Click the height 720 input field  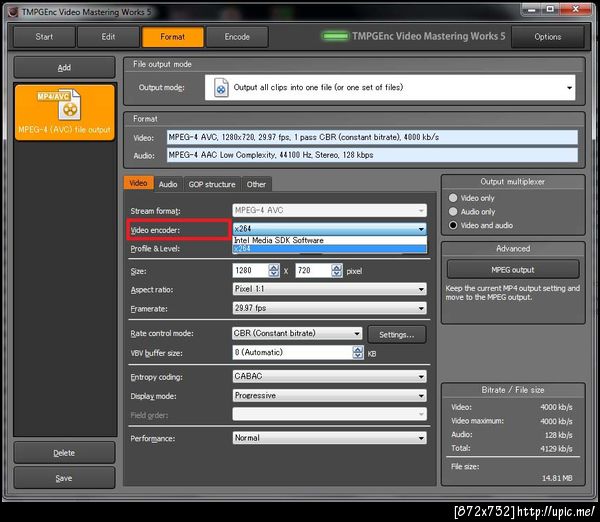pos(313,271)
